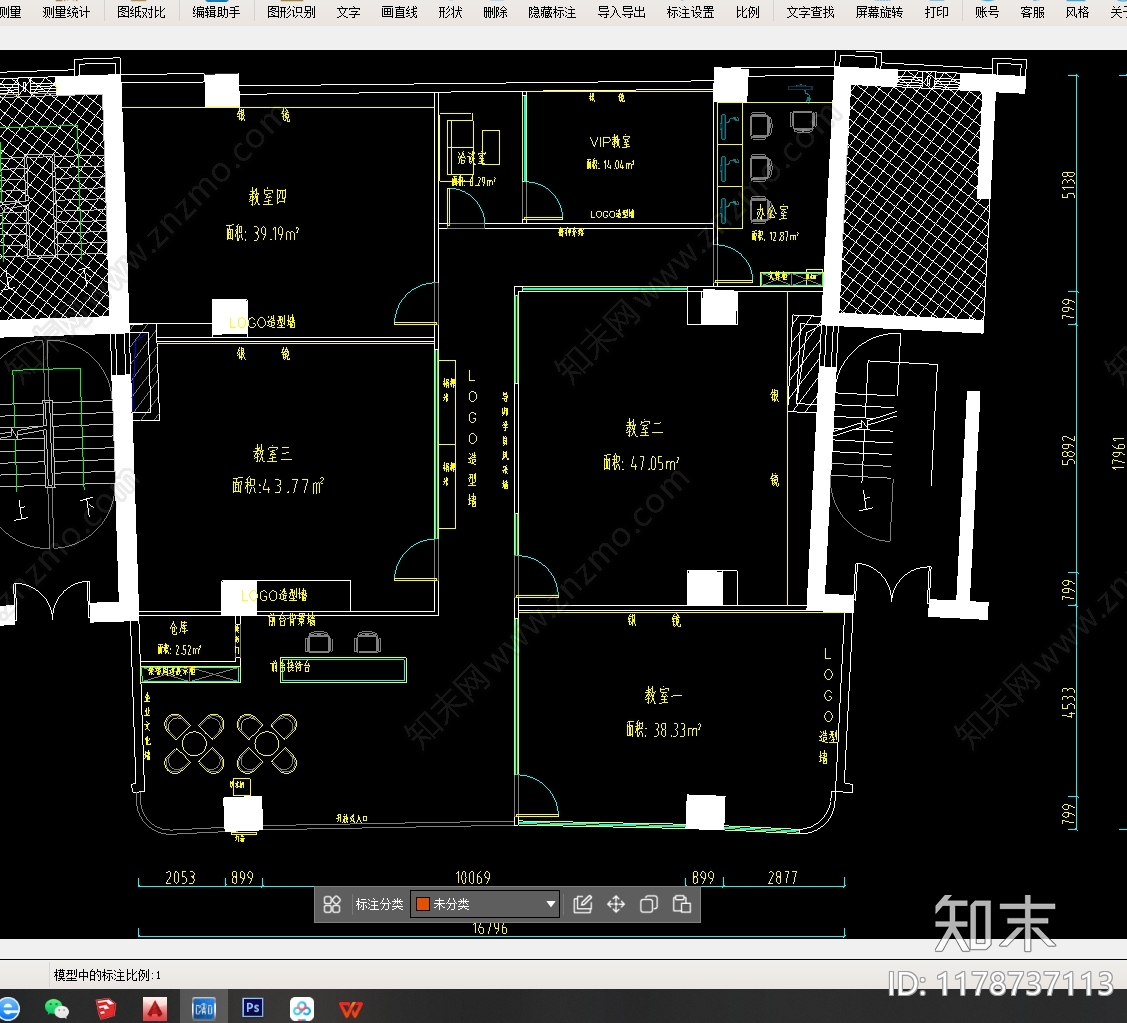The width and height of the screenshot is (1127, 1023).
Task: Select the 形状 shape tool
Action: pyautogui.click(x=450, y=12)
